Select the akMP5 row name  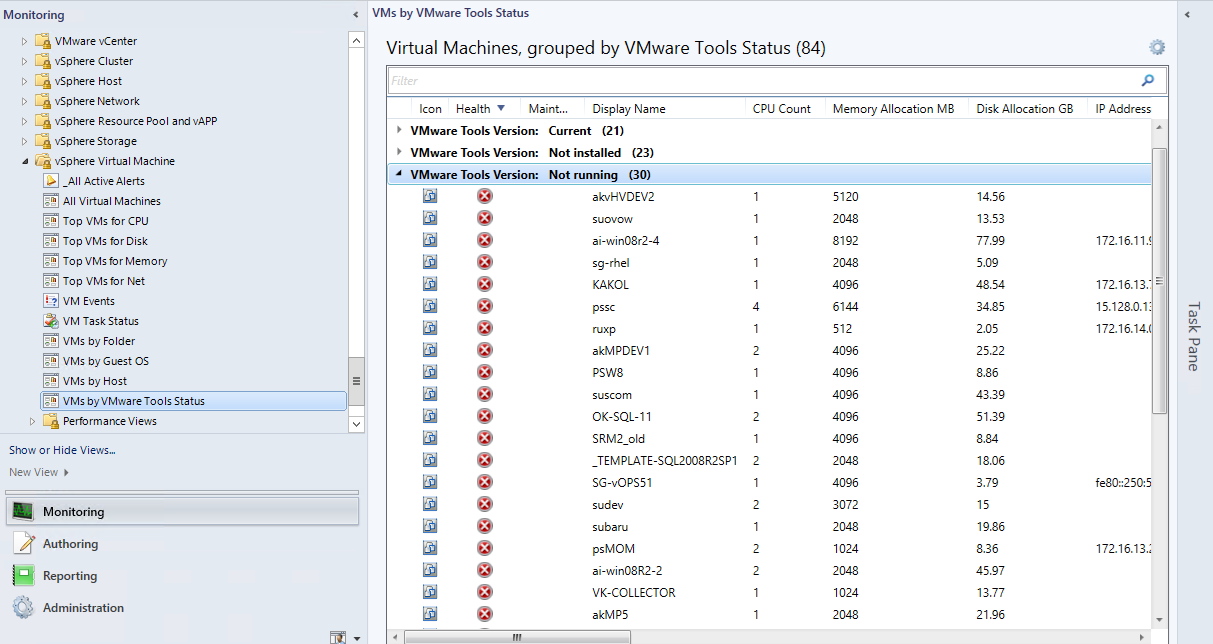coord(610,614)
